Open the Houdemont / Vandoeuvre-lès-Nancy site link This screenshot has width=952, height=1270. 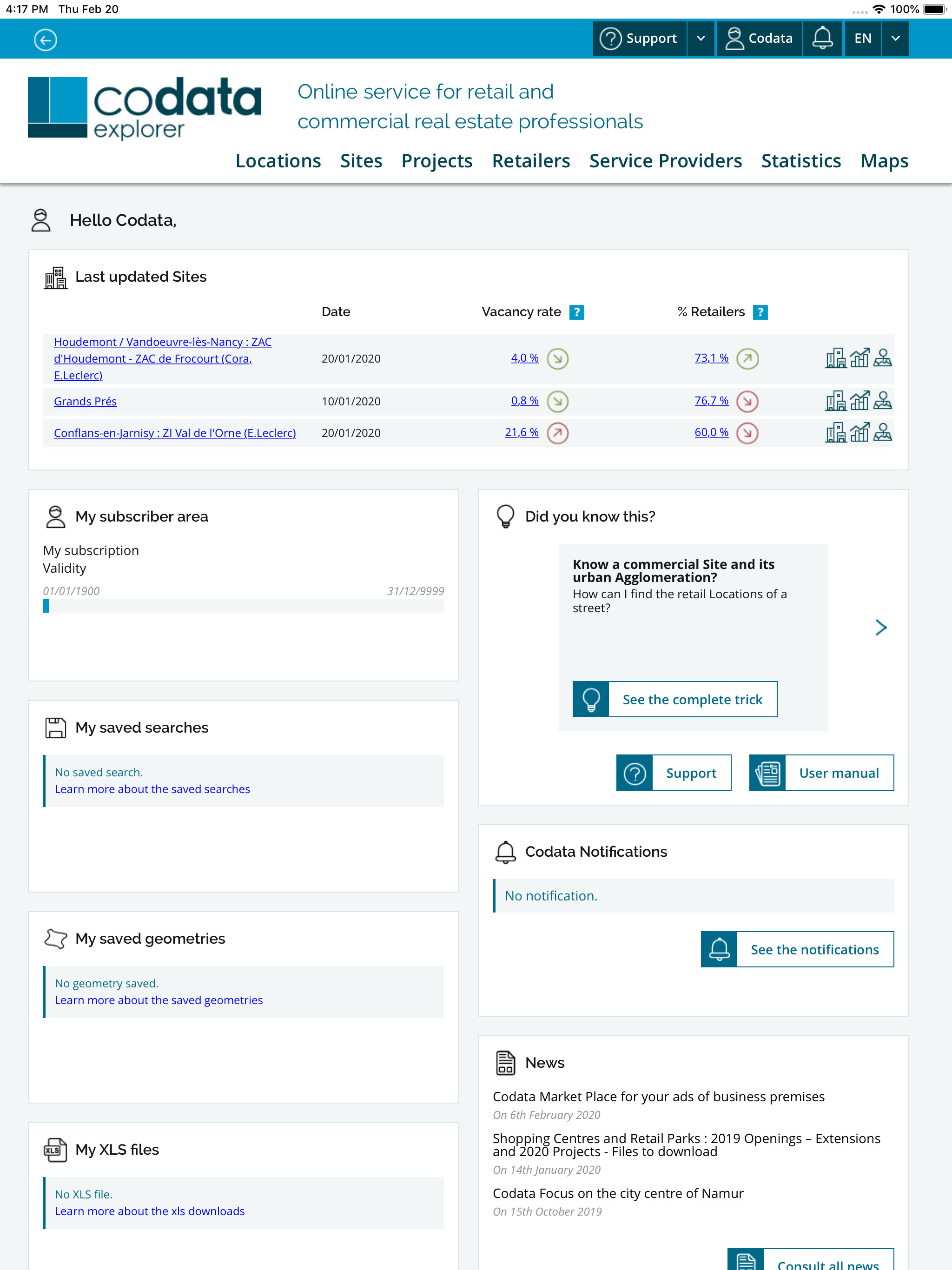tap(163, 358)
